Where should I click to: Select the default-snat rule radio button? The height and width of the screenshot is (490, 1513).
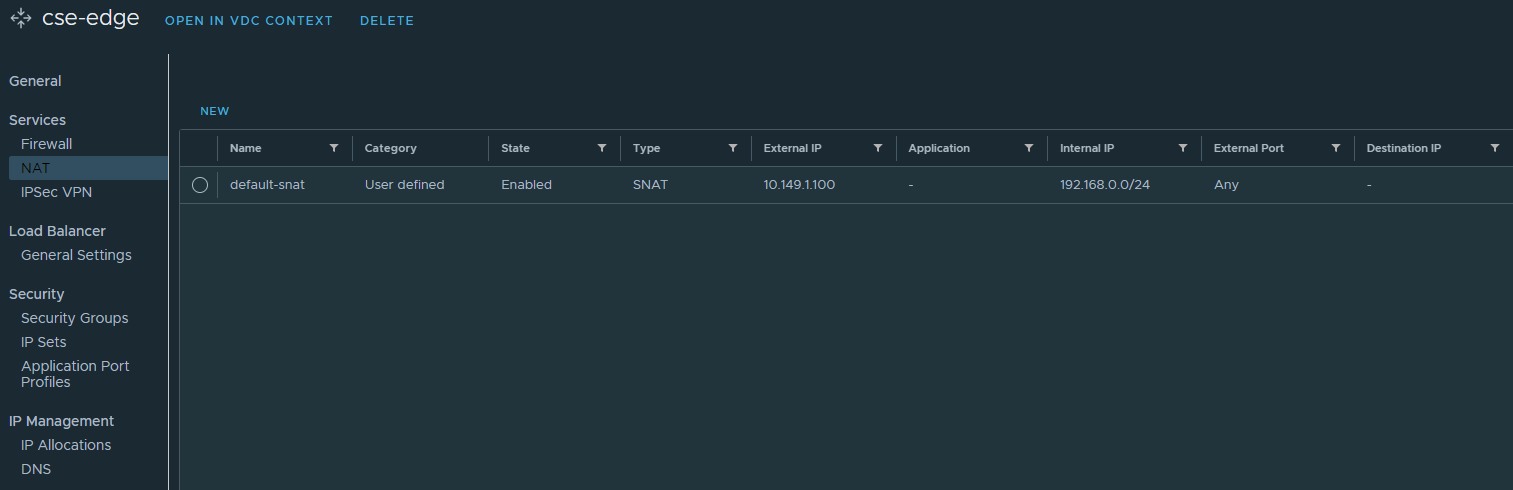pos(200,185)
